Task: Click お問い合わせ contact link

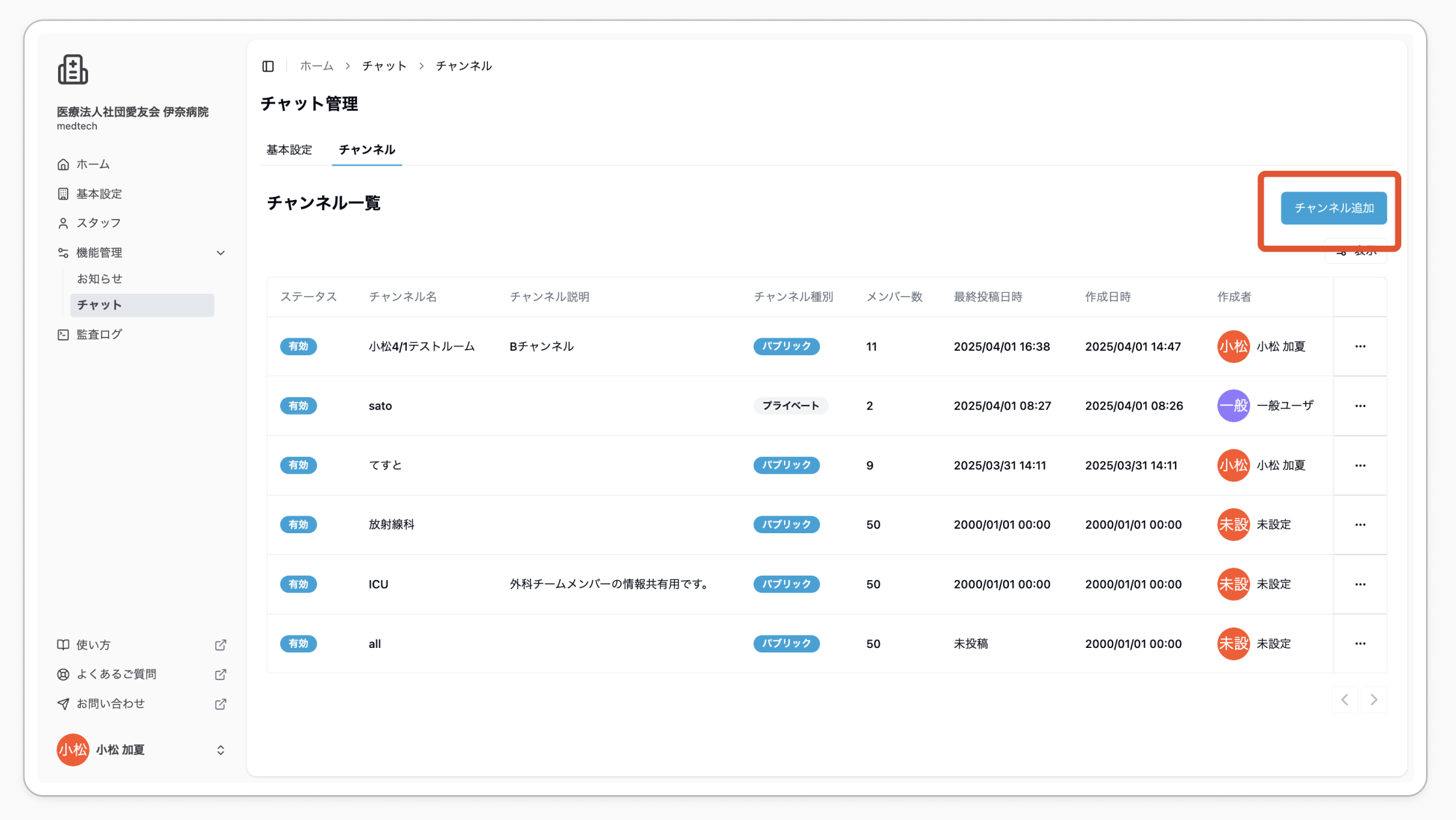Action: coord(141,704)
